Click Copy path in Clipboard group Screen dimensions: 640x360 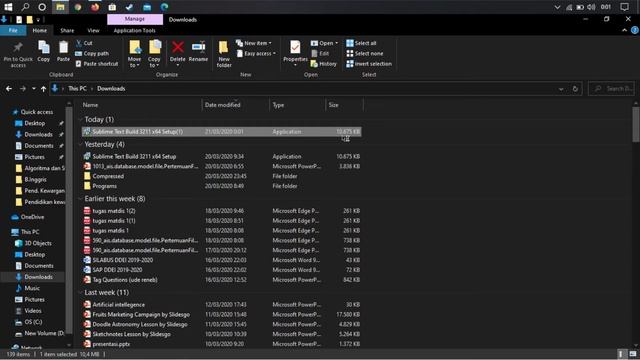(x=92, y=53)
